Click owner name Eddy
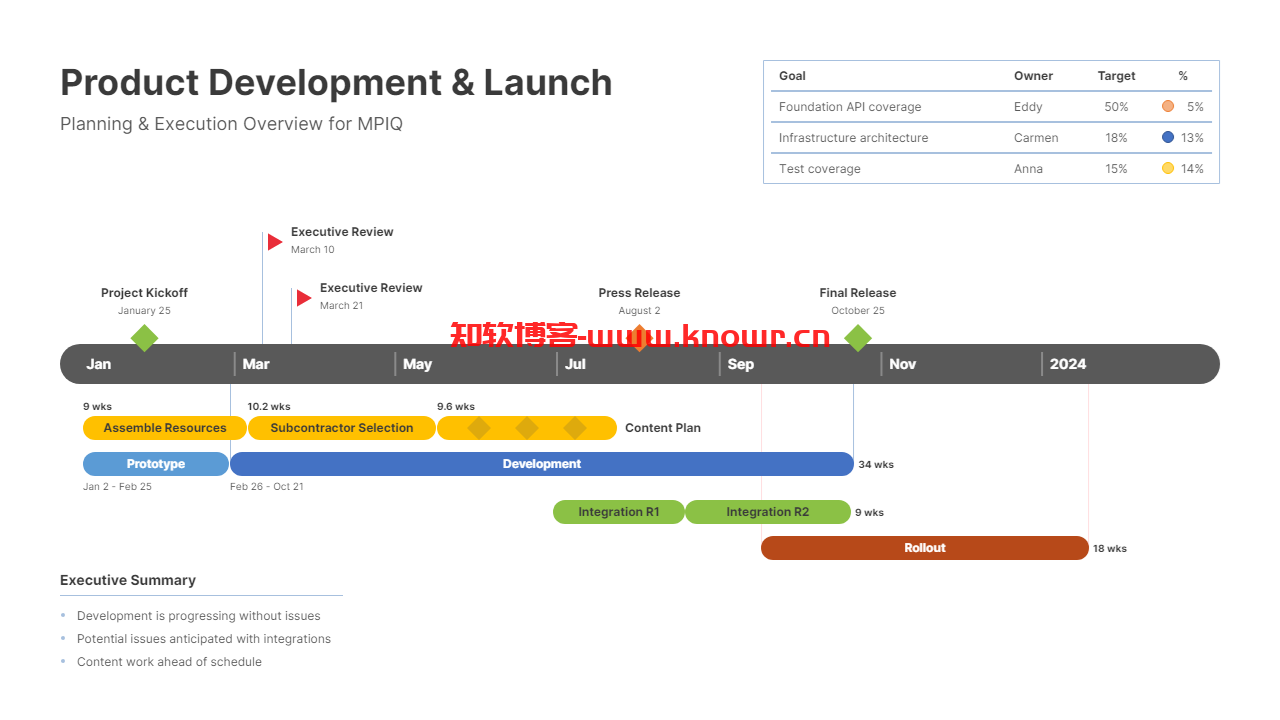The height and width of the screenshot is (720, 1280). pyautogui.click(x=1028, y=107)
